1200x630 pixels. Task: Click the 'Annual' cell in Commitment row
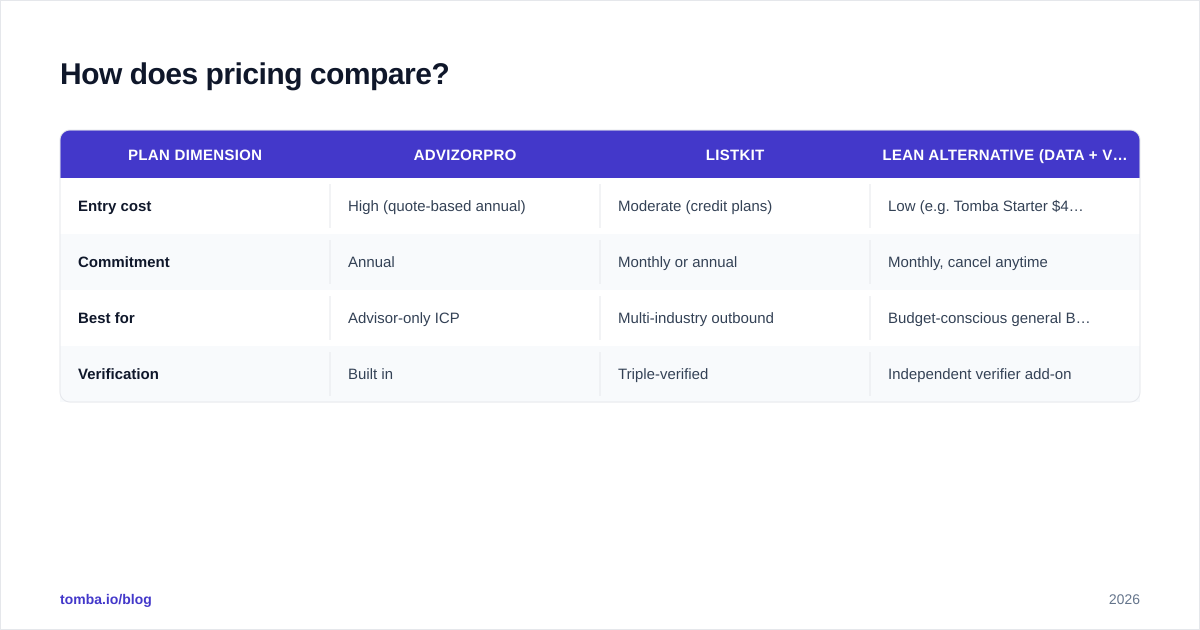465,262
